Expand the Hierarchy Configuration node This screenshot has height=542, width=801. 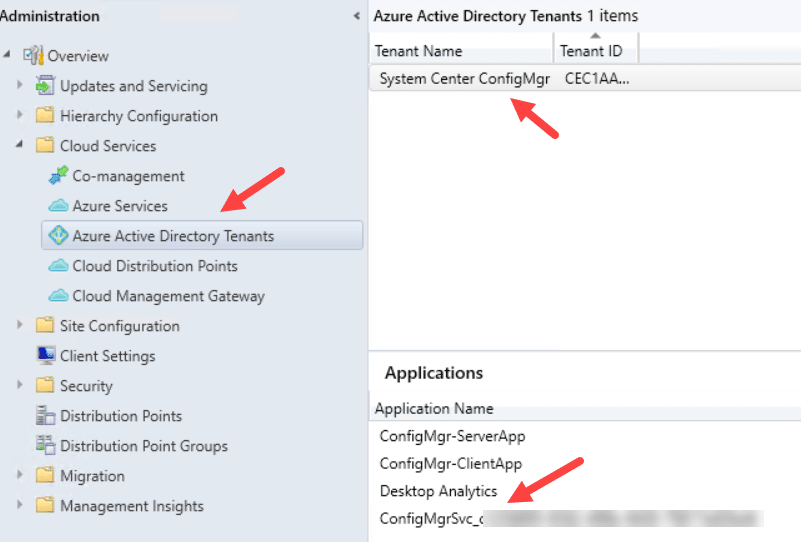coord(19,114)
